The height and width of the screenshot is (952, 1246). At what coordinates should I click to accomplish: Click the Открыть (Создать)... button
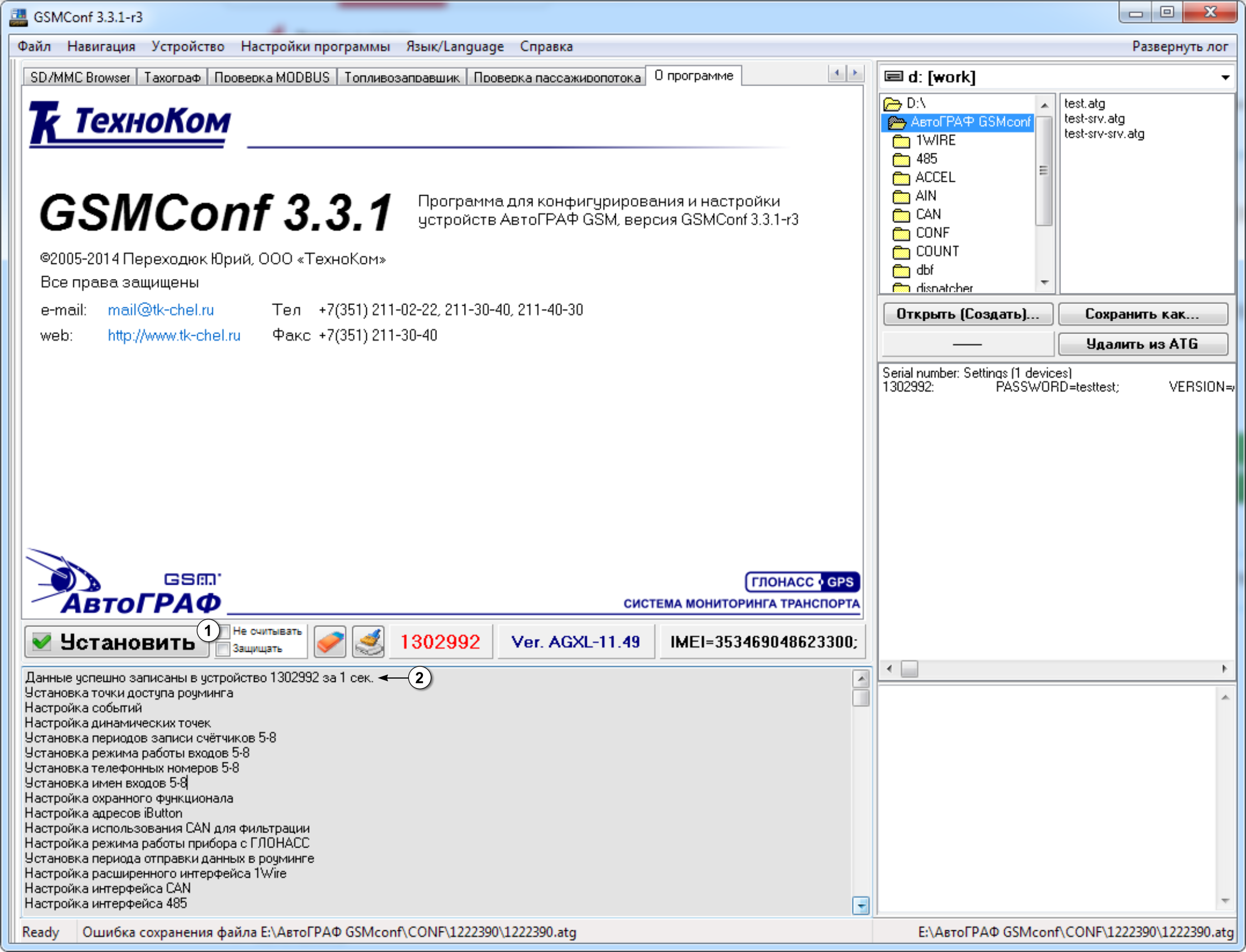tap(968, 314)
